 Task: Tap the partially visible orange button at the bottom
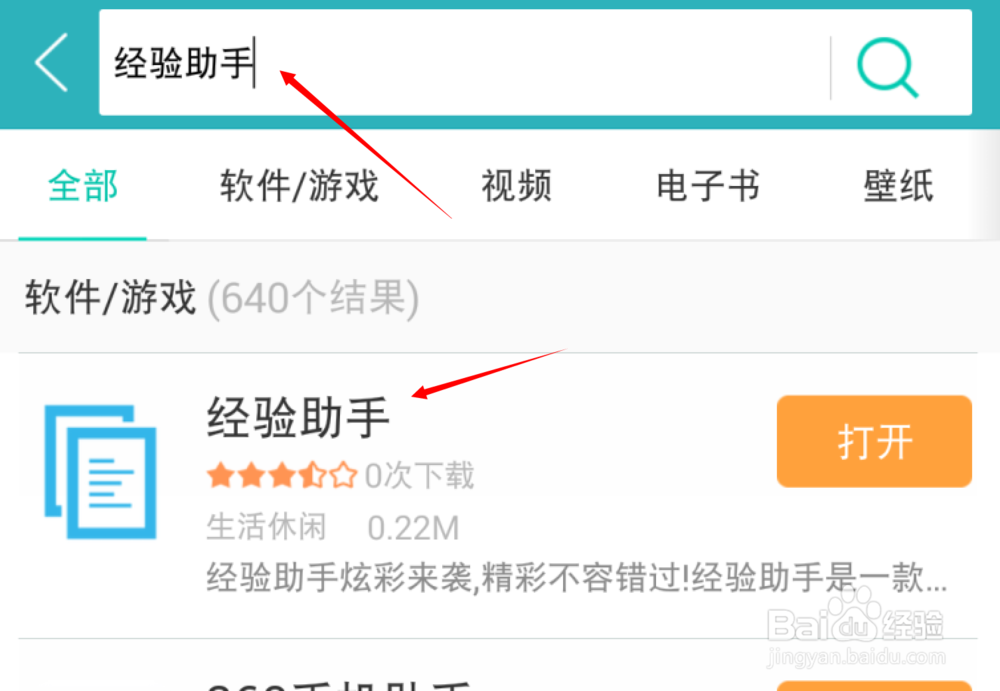874,686
